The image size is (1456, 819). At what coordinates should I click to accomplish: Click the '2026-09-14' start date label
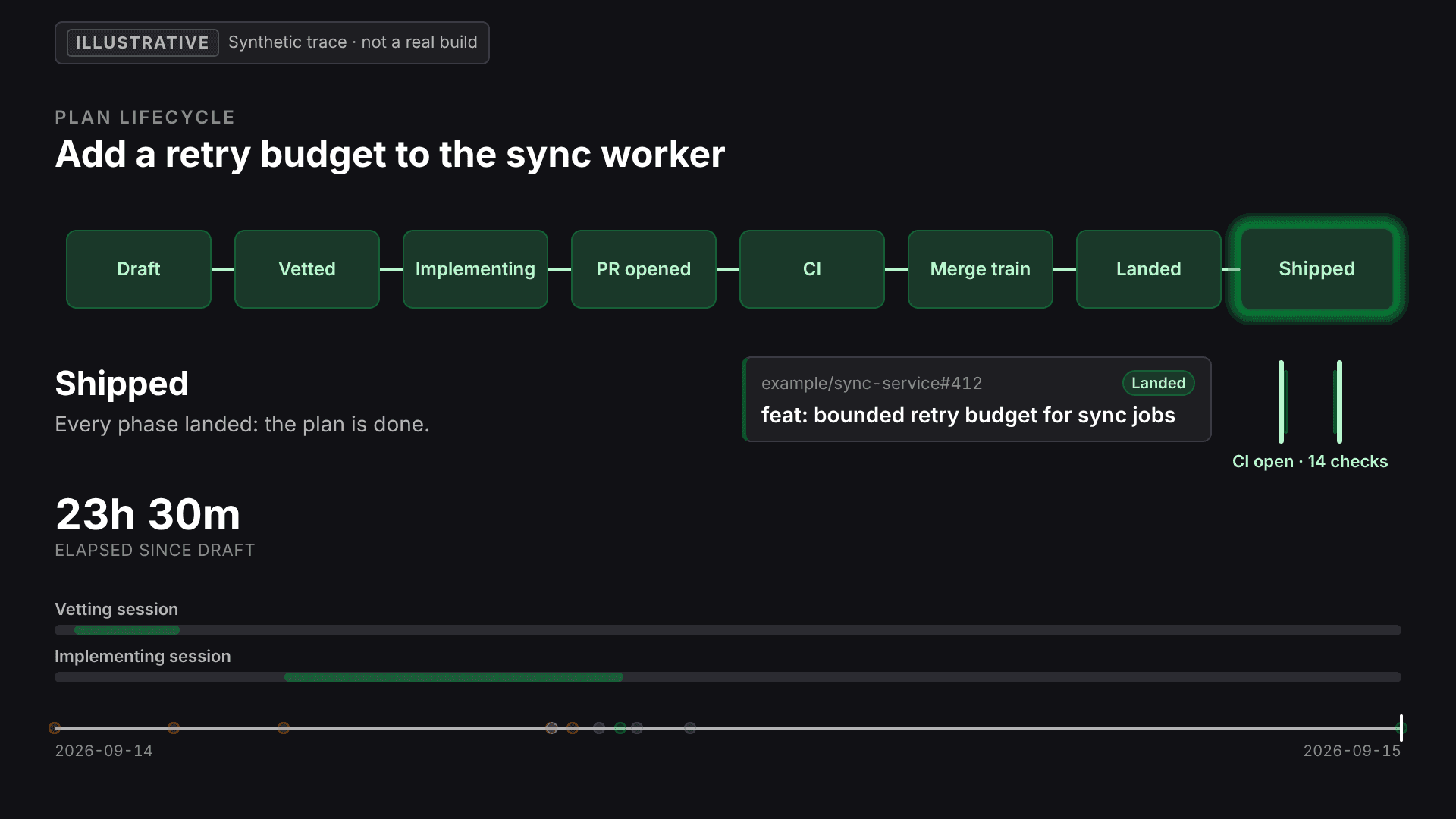pyautogui.click(x=104, y=751)
